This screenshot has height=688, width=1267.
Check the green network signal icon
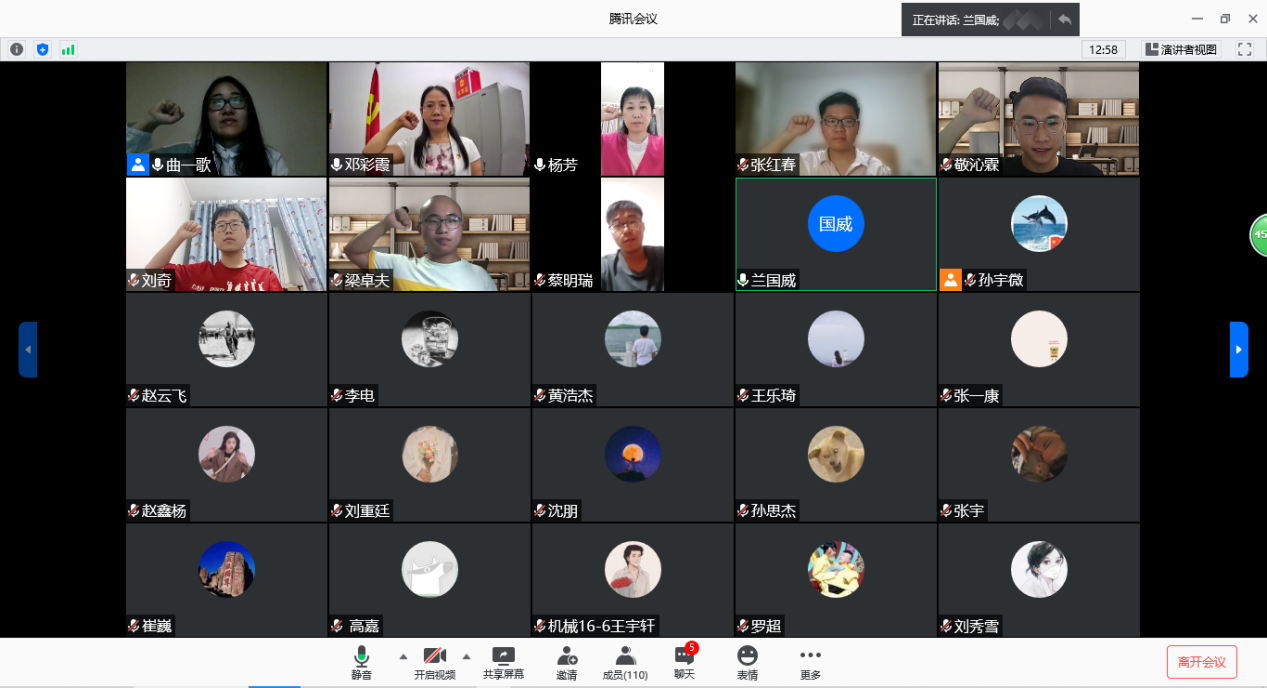(68, 49)
